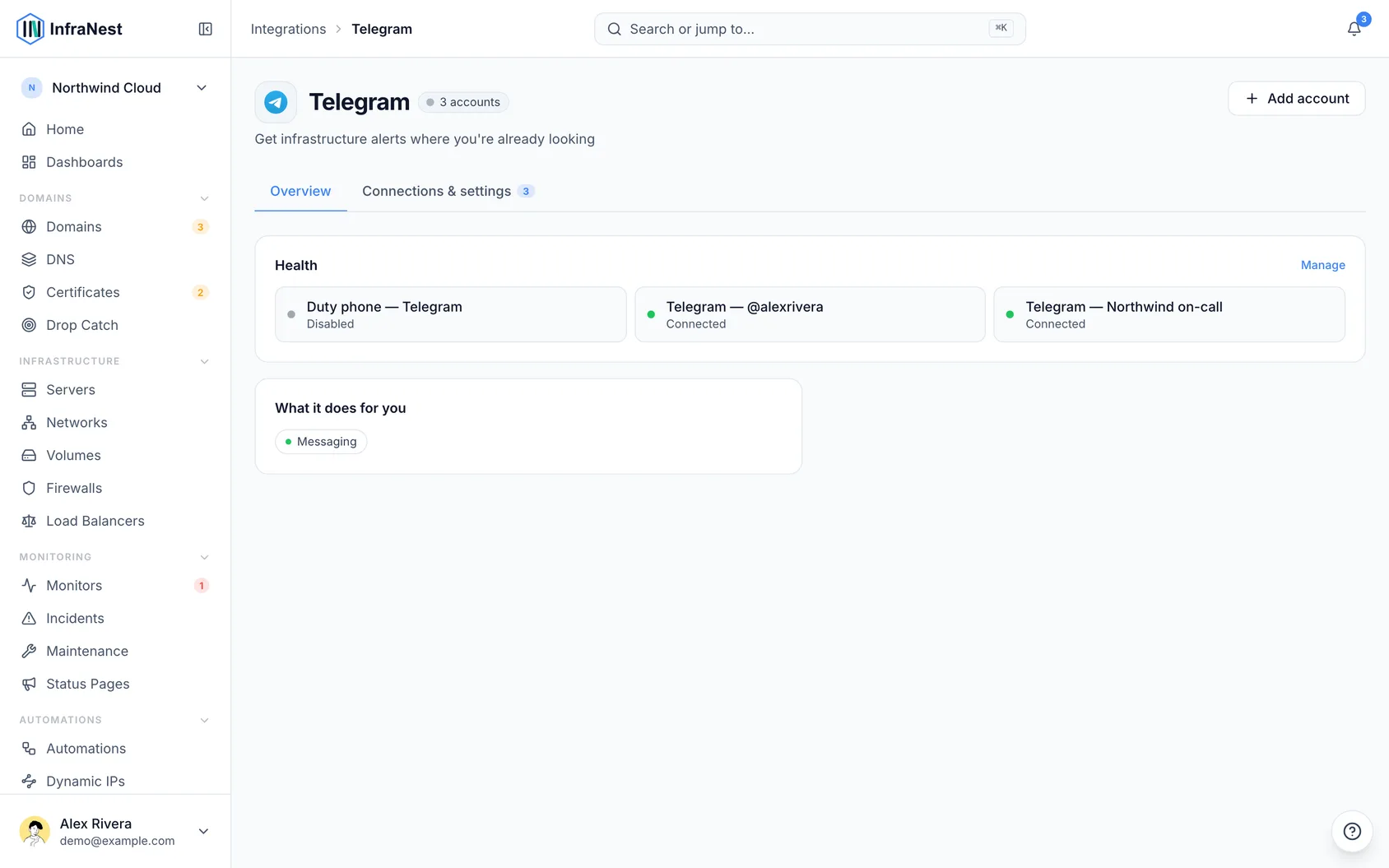Collapse the INFRASTRUCTURE sidebar section
1389x868 pixels.
coord(204,361)
